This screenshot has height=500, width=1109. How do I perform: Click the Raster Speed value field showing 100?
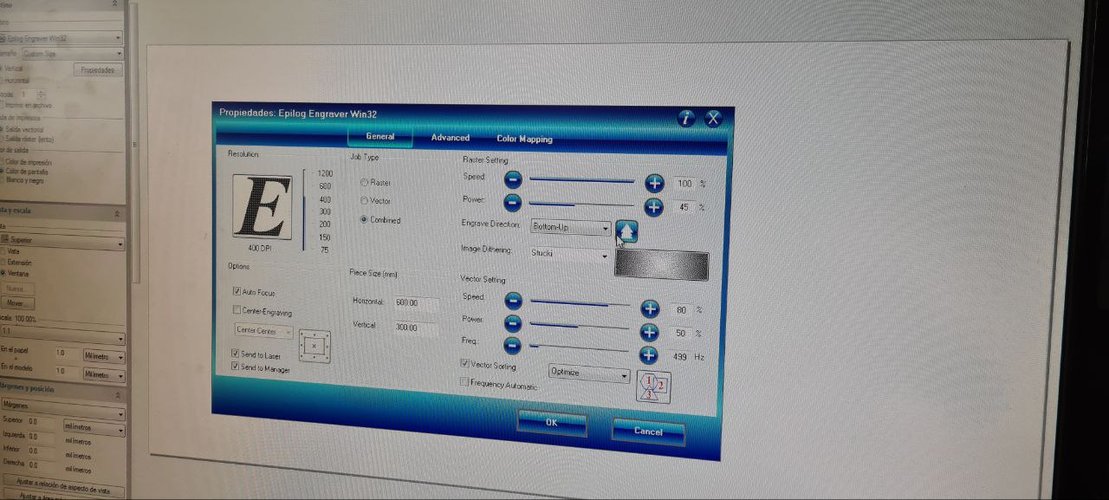[x=684, y=184]
